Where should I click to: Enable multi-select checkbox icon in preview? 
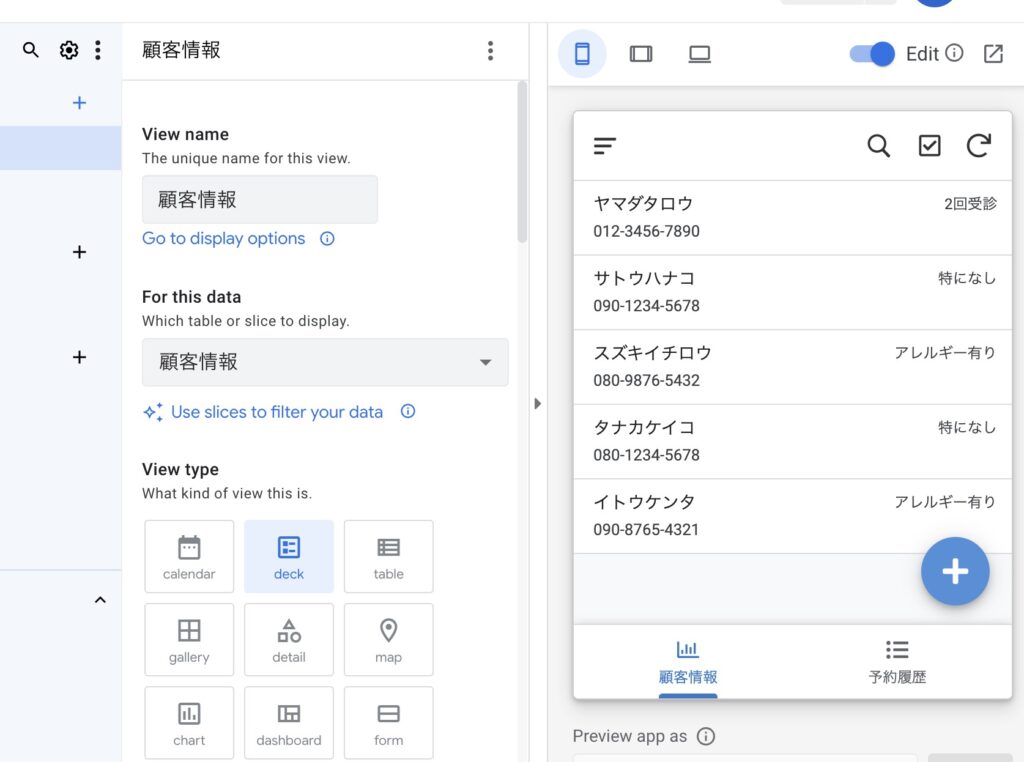(x=929, y=146)
